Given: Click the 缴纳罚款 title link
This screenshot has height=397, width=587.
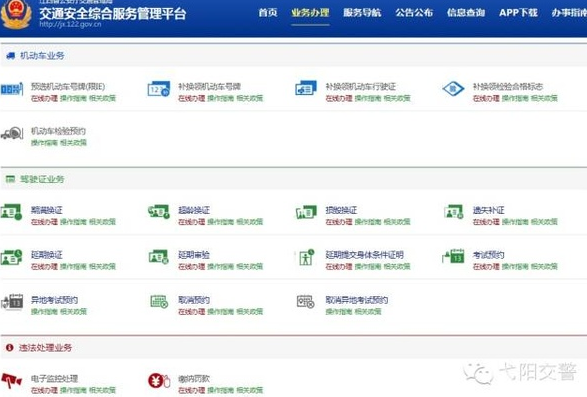Looking at the screenshot, I should [194, 379].
